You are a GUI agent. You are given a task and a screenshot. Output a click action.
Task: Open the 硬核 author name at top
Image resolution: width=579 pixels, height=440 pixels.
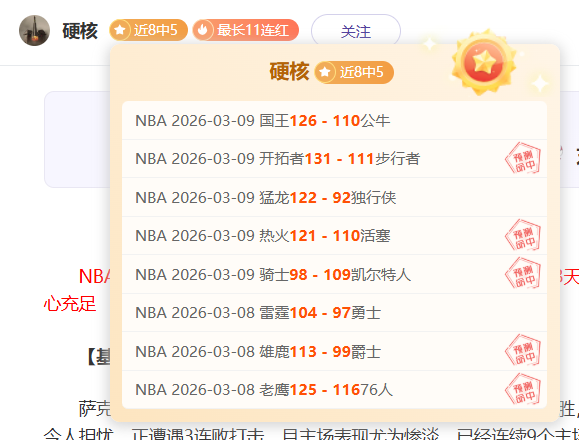point(80,31)
